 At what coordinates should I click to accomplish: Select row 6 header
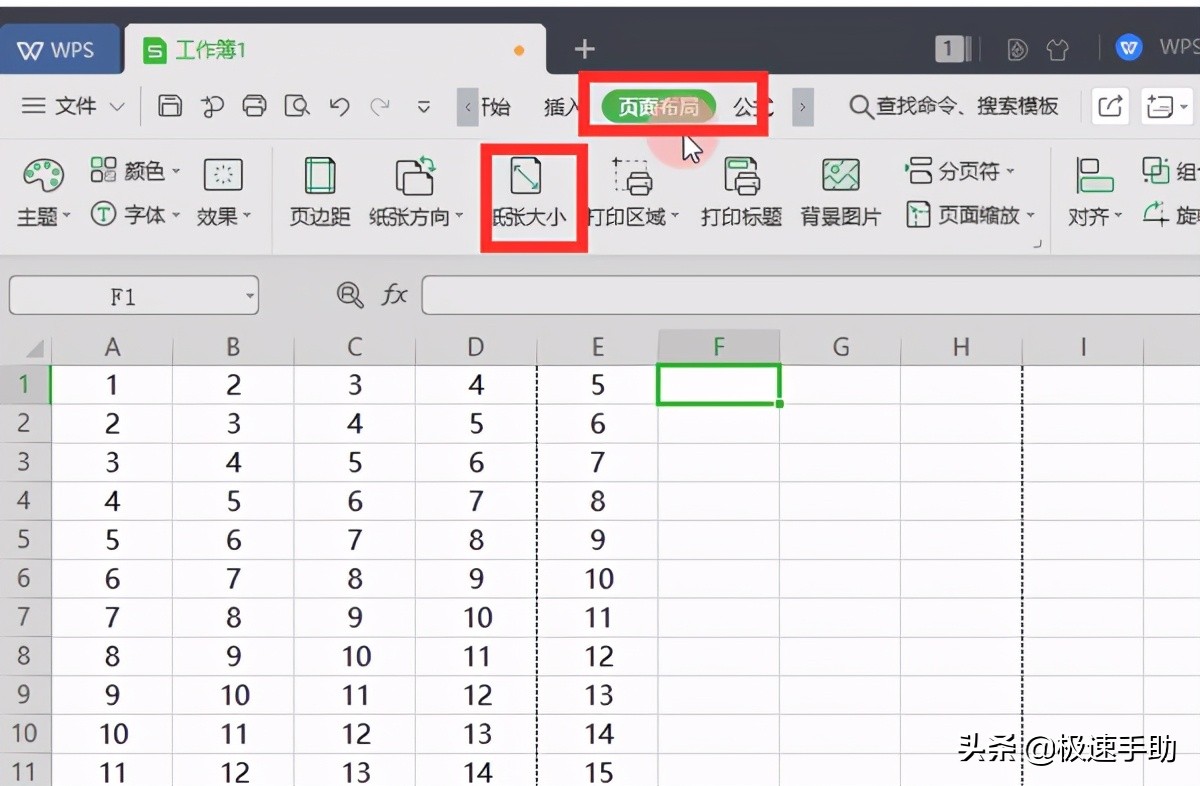[25, 578]
